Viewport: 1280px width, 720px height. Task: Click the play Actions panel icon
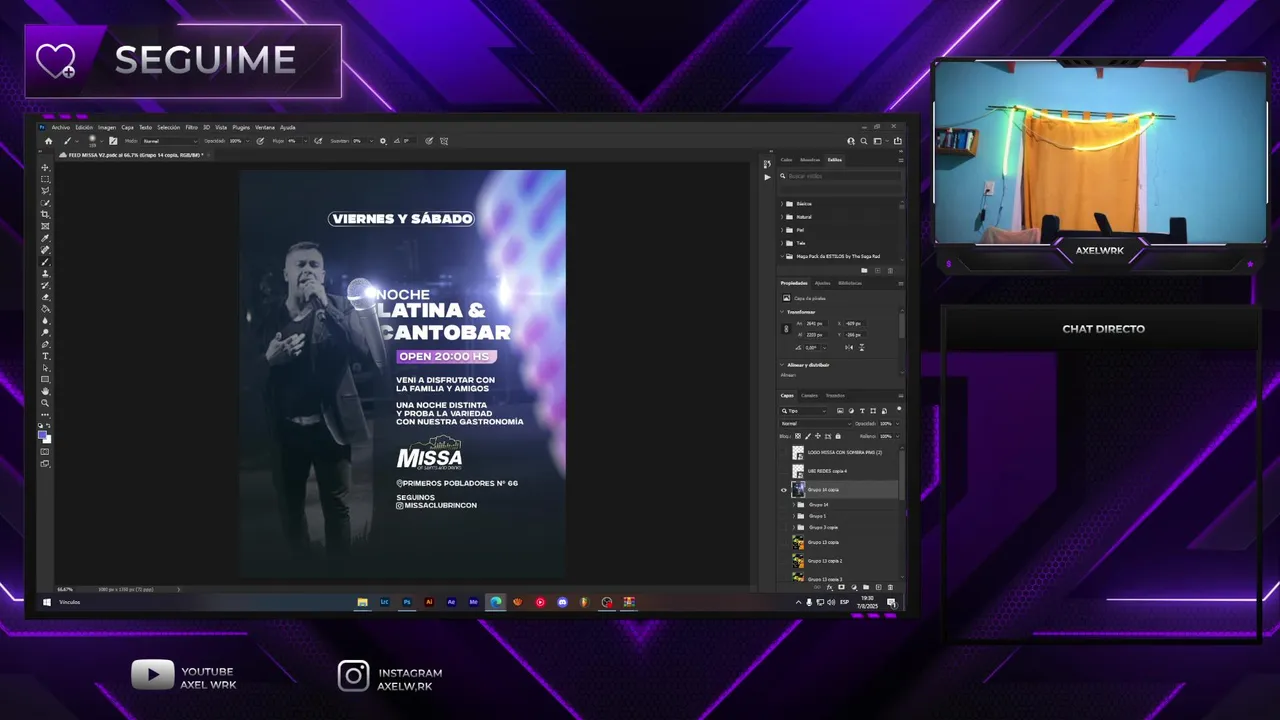(767, 177)
